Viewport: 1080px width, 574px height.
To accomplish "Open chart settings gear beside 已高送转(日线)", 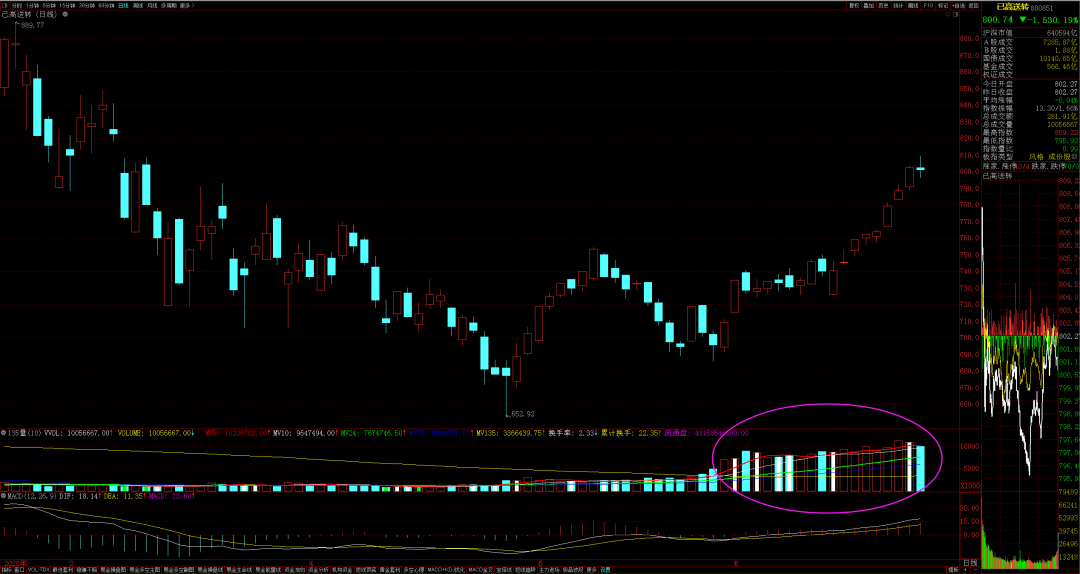I will click(x=65, y=14).
